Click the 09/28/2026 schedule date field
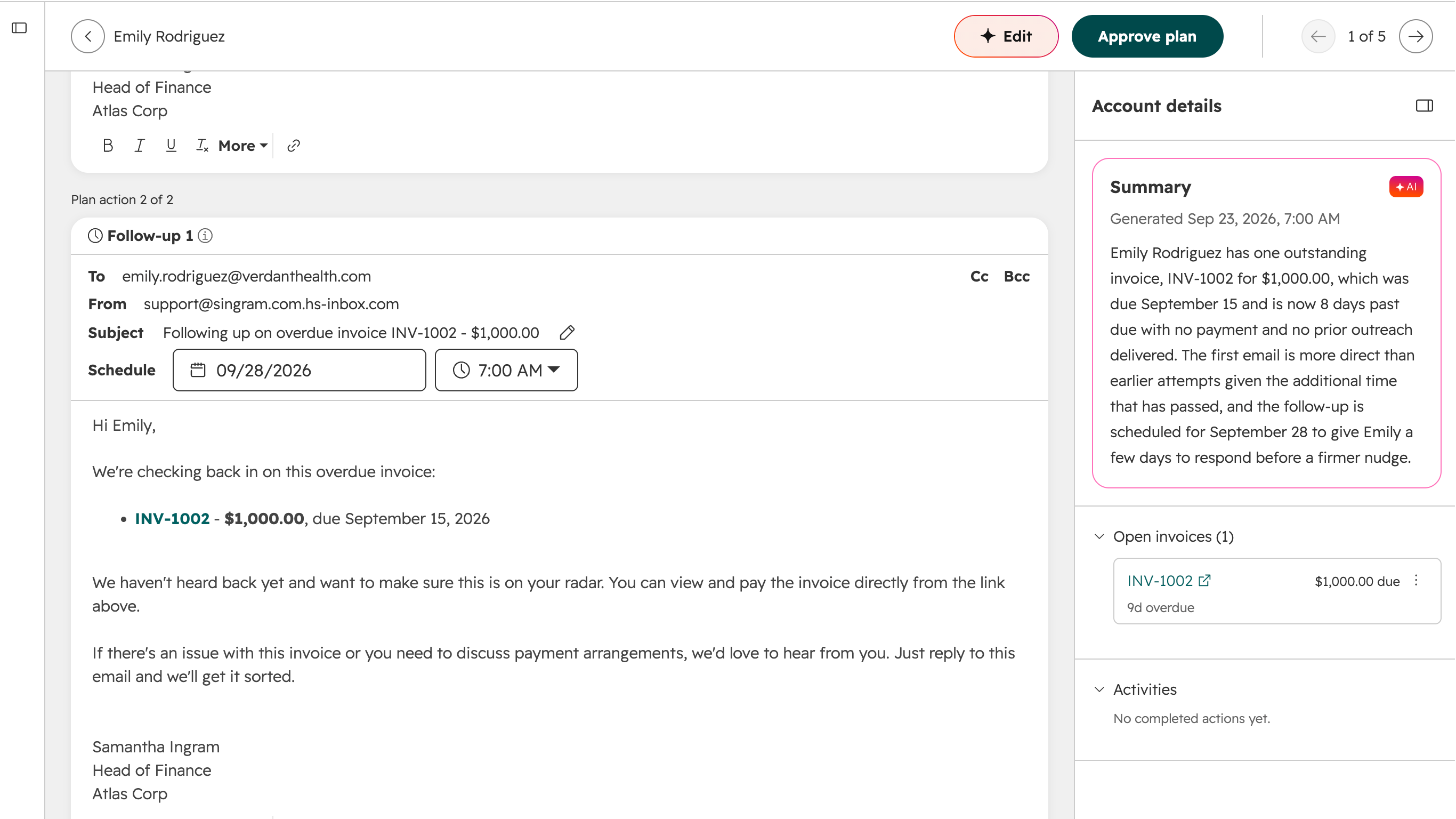 click(300, 370)
